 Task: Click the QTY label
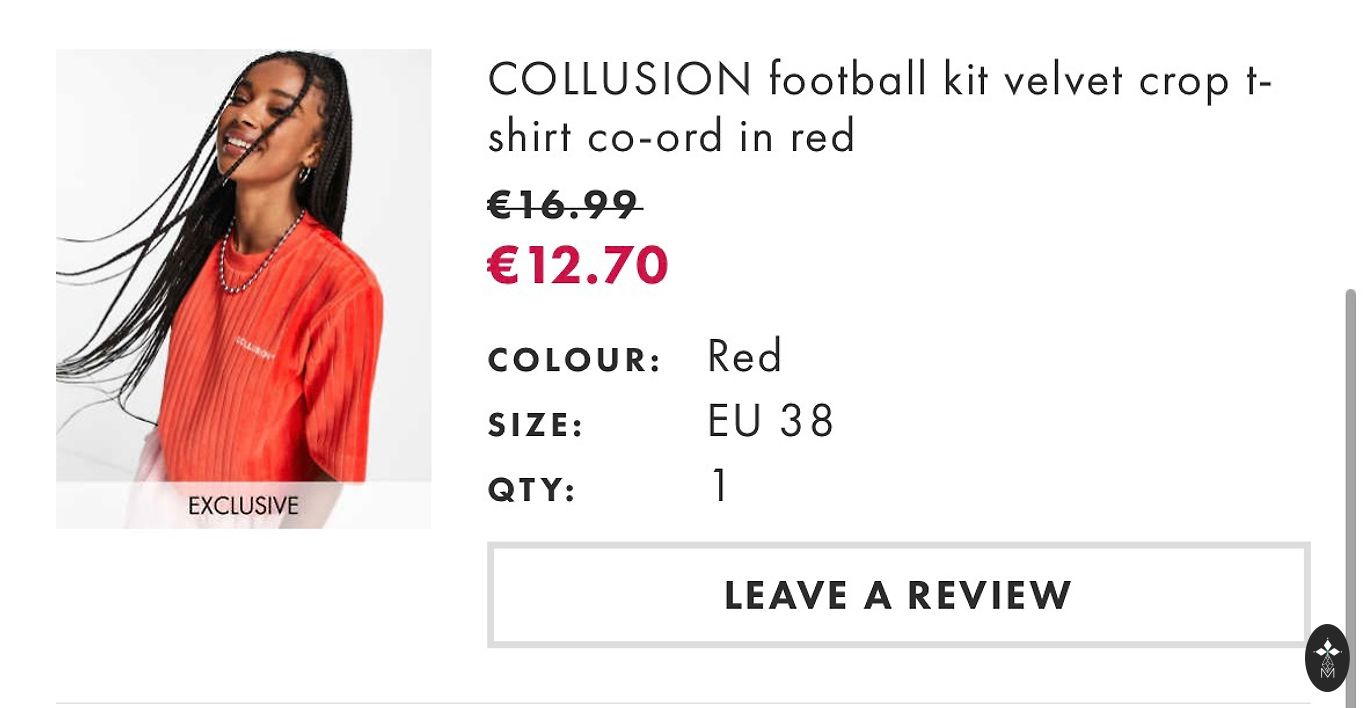point(531,491)
